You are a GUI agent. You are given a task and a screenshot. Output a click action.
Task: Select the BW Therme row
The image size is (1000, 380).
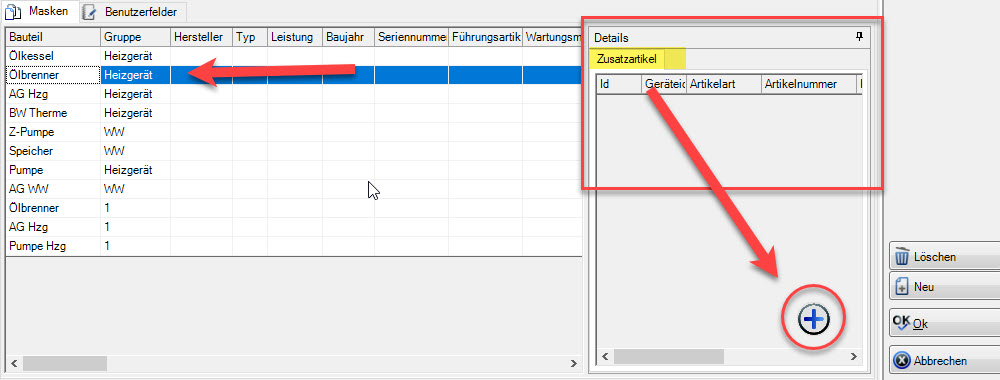pos(293,113)
